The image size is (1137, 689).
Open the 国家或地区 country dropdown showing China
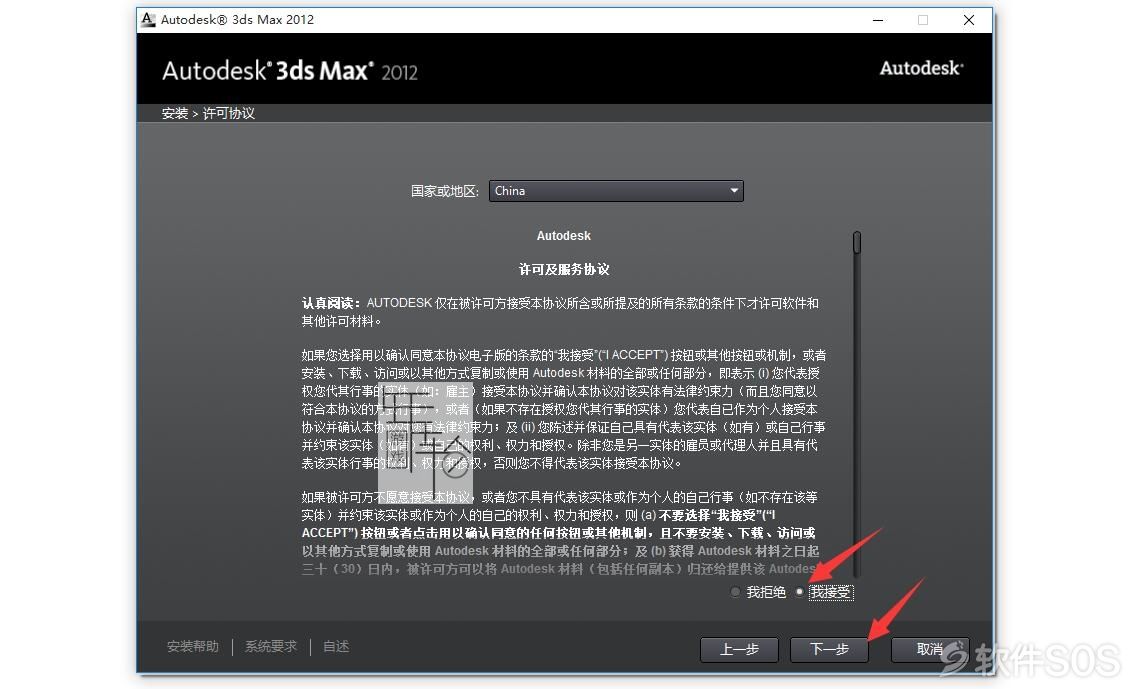click(616, 191)
